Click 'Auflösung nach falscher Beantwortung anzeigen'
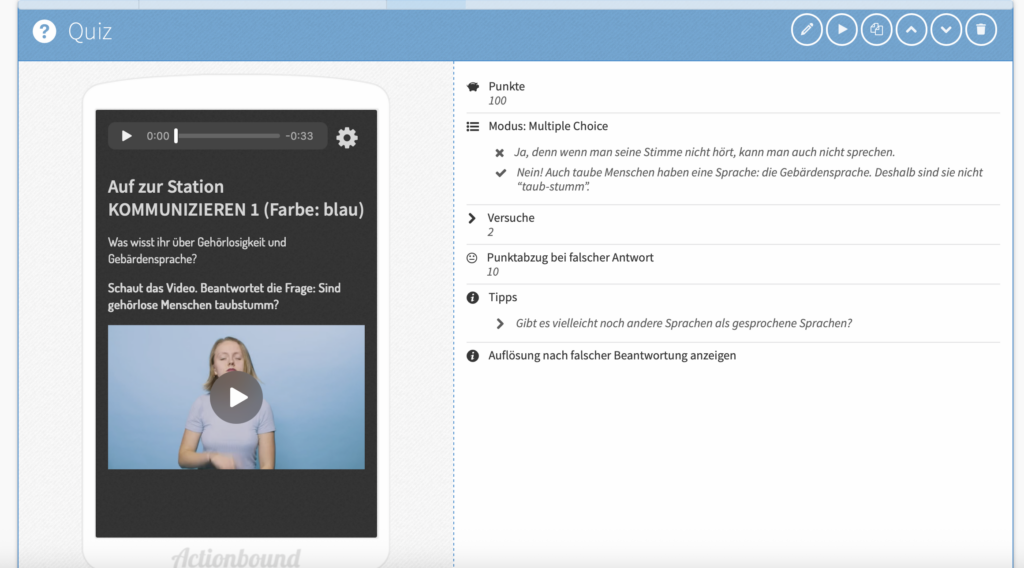This screenshot has height=568, width=1024. point(612,356)
